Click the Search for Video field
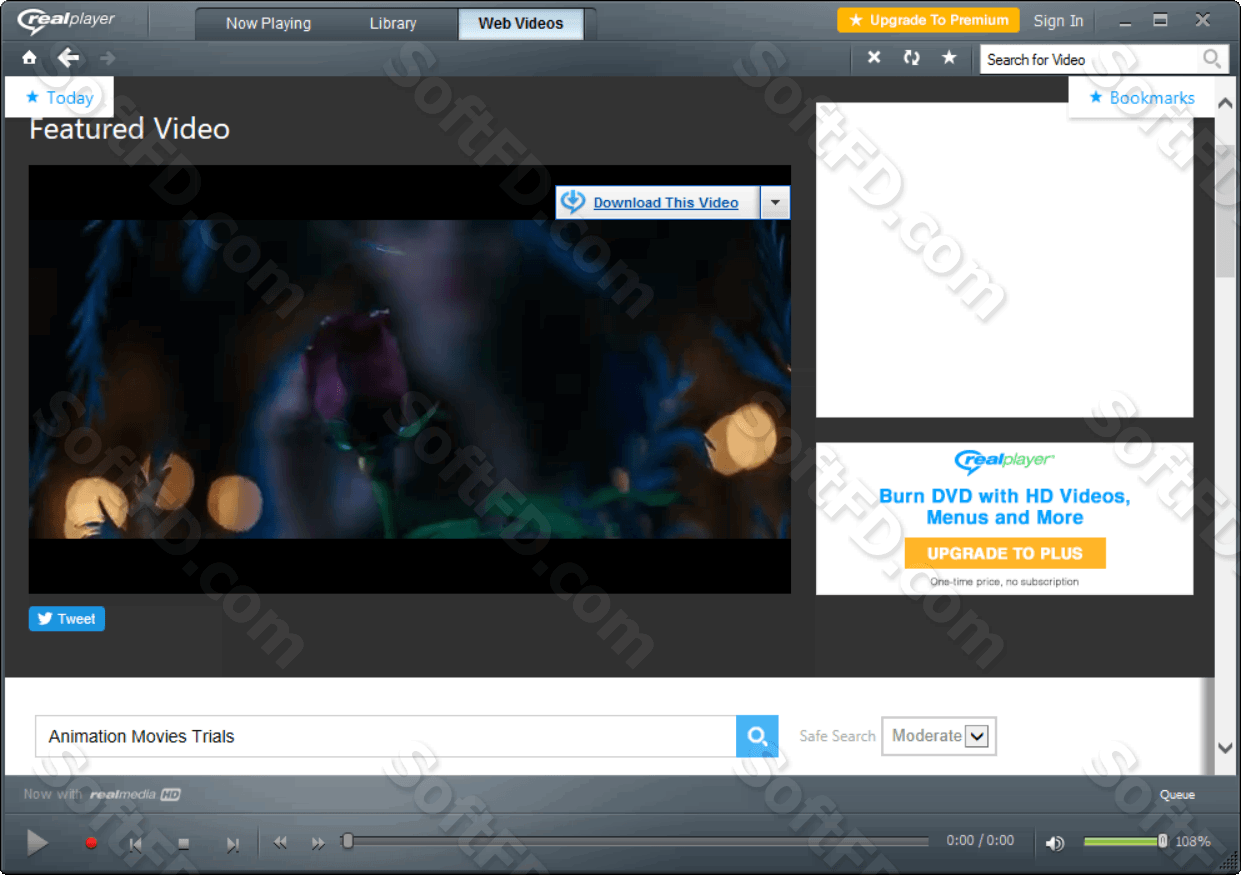This screenshot has height=875, width=1241. [1091, 59]
